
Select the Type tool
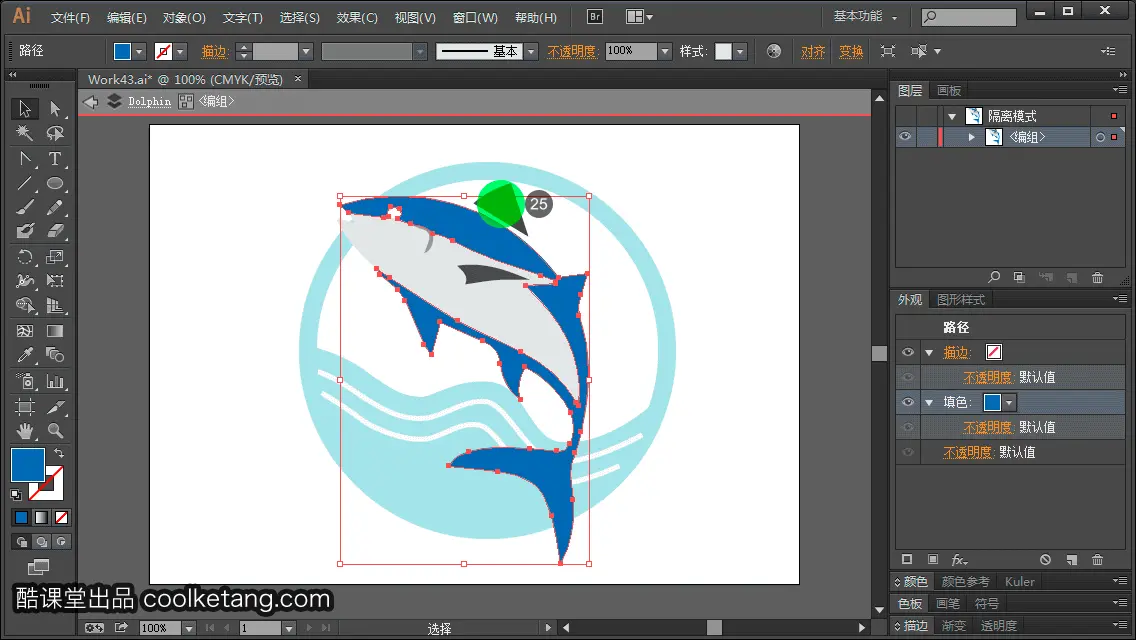(55, 158)
